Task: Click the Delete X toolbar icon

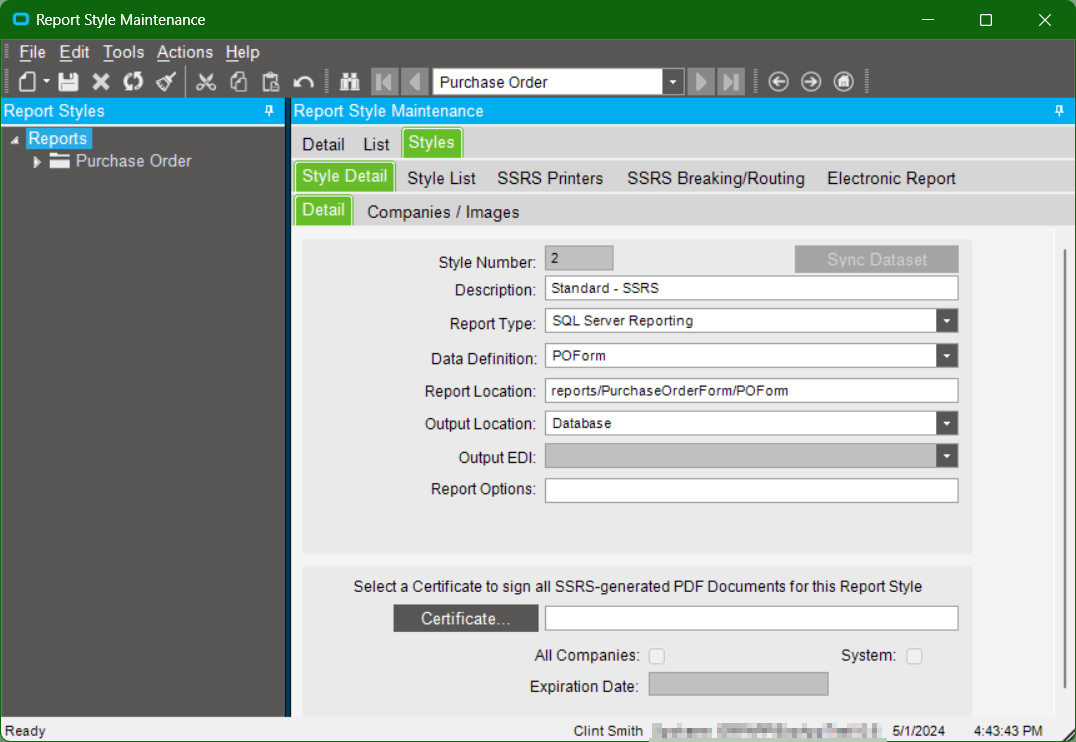Action: pos(101,82)
